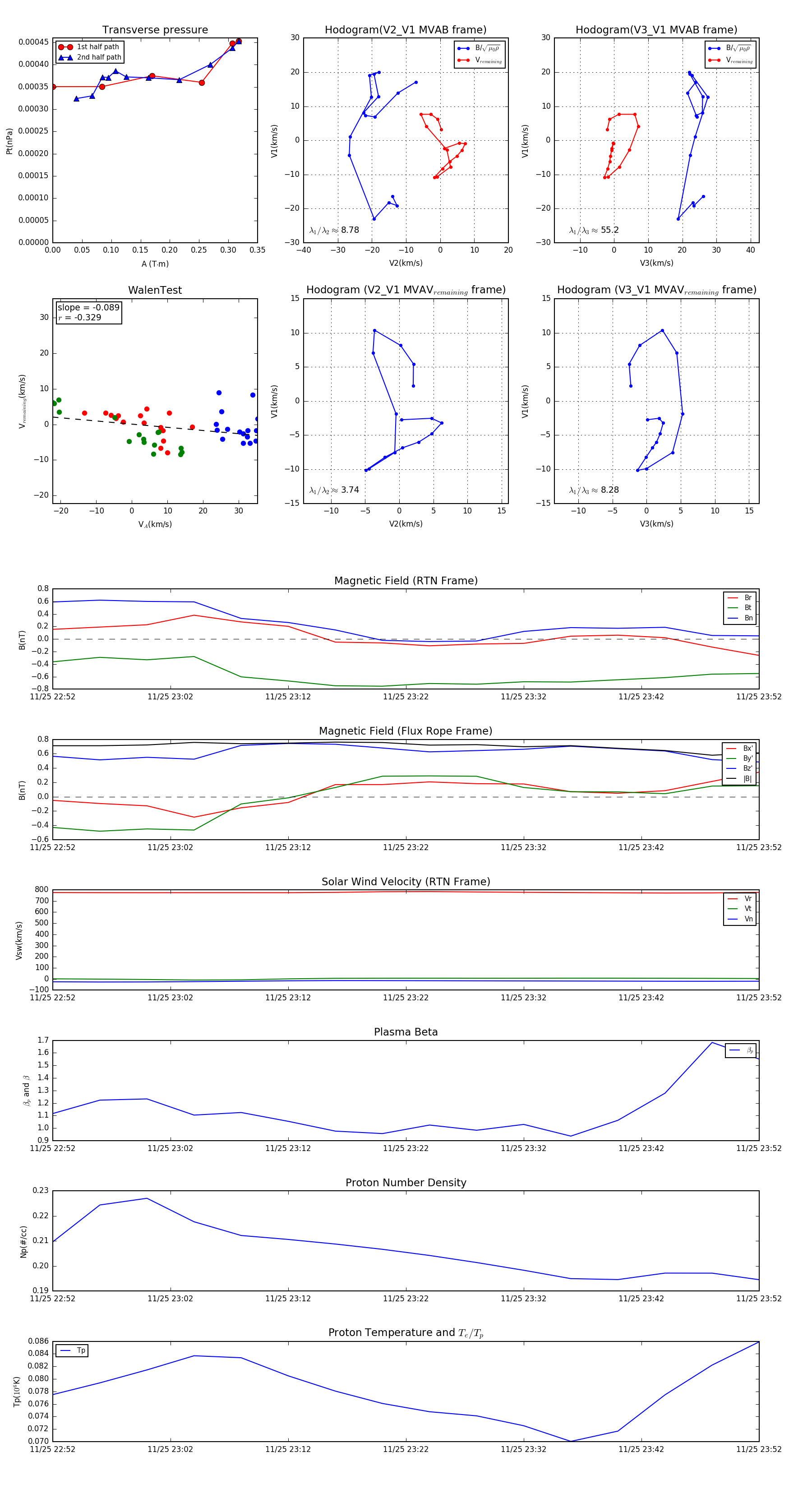Click the 'Plasma Beta' plot title
The height and width of the screenshot is (1489, 812).
tap(406, 1032)
